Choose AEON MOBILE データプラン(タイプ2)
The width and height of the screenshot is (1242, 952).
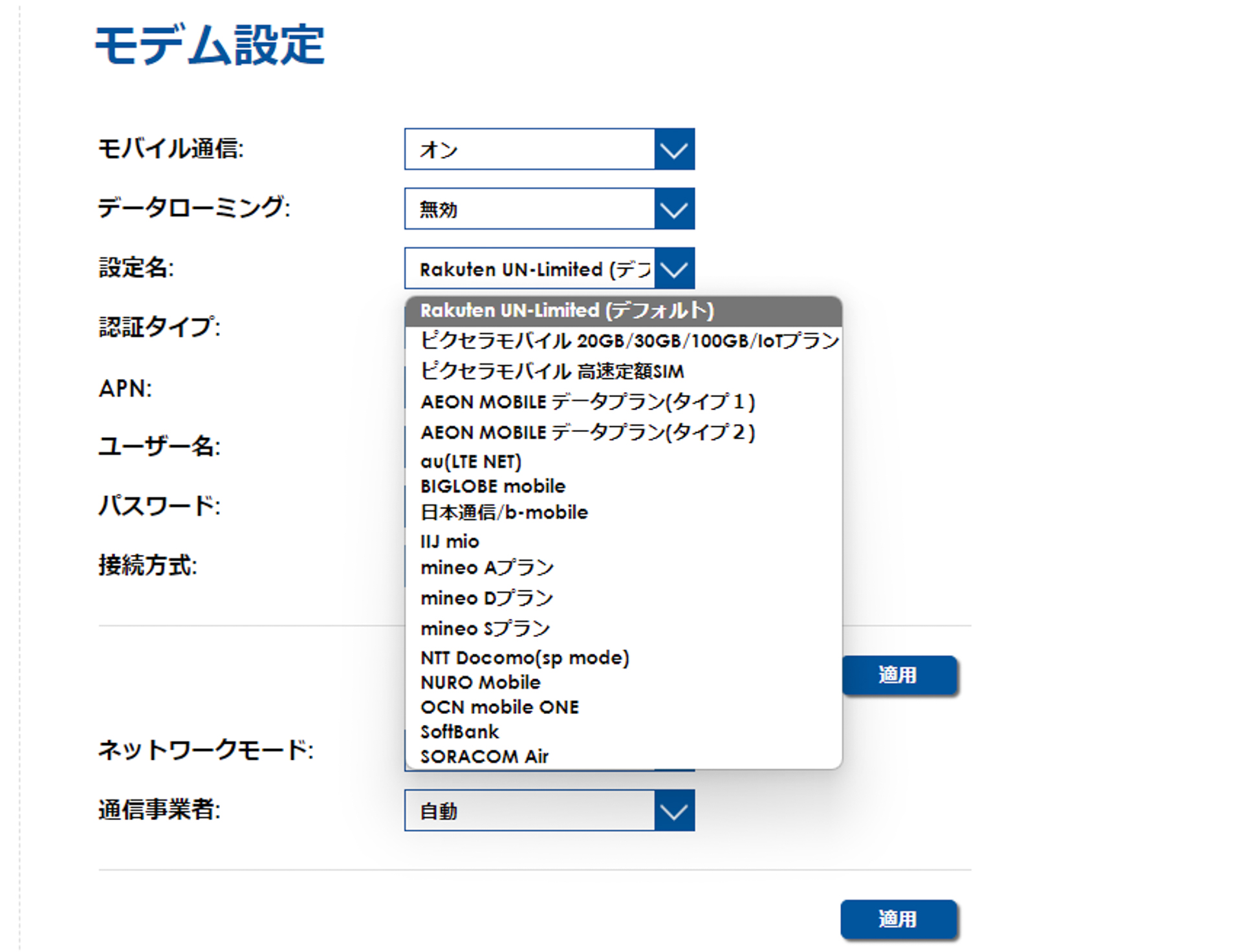(x=589, y=432)
